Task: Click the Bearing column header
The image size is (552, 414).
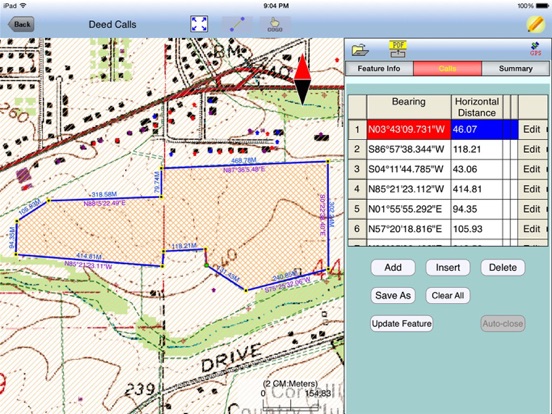Action: (x=409, y=107)
